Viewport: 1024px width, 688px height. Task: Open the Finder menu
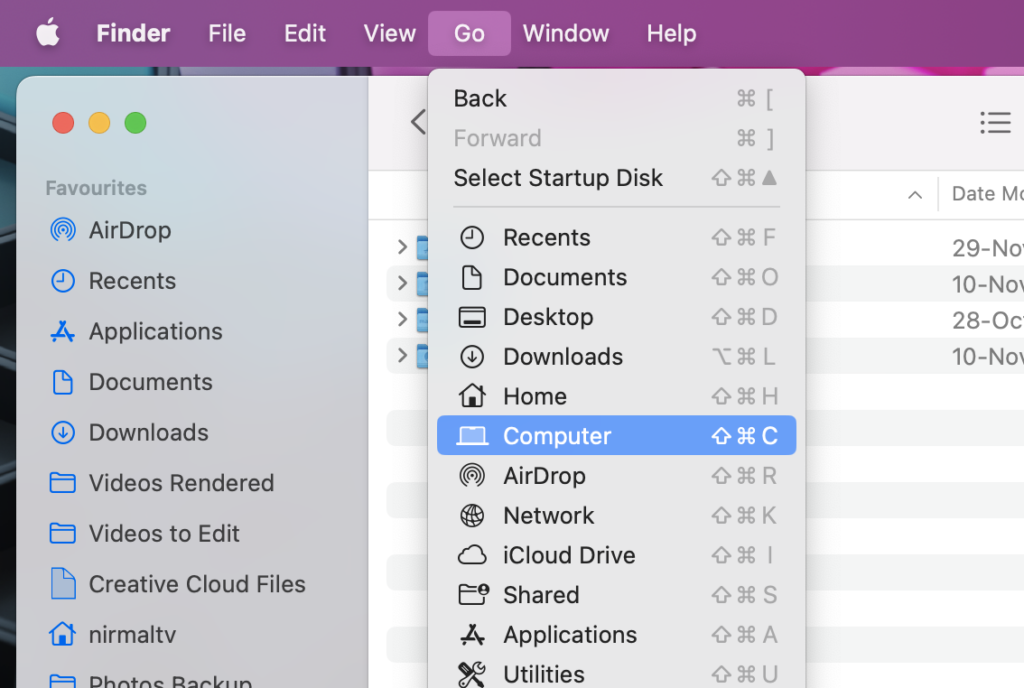coord(133,33)
